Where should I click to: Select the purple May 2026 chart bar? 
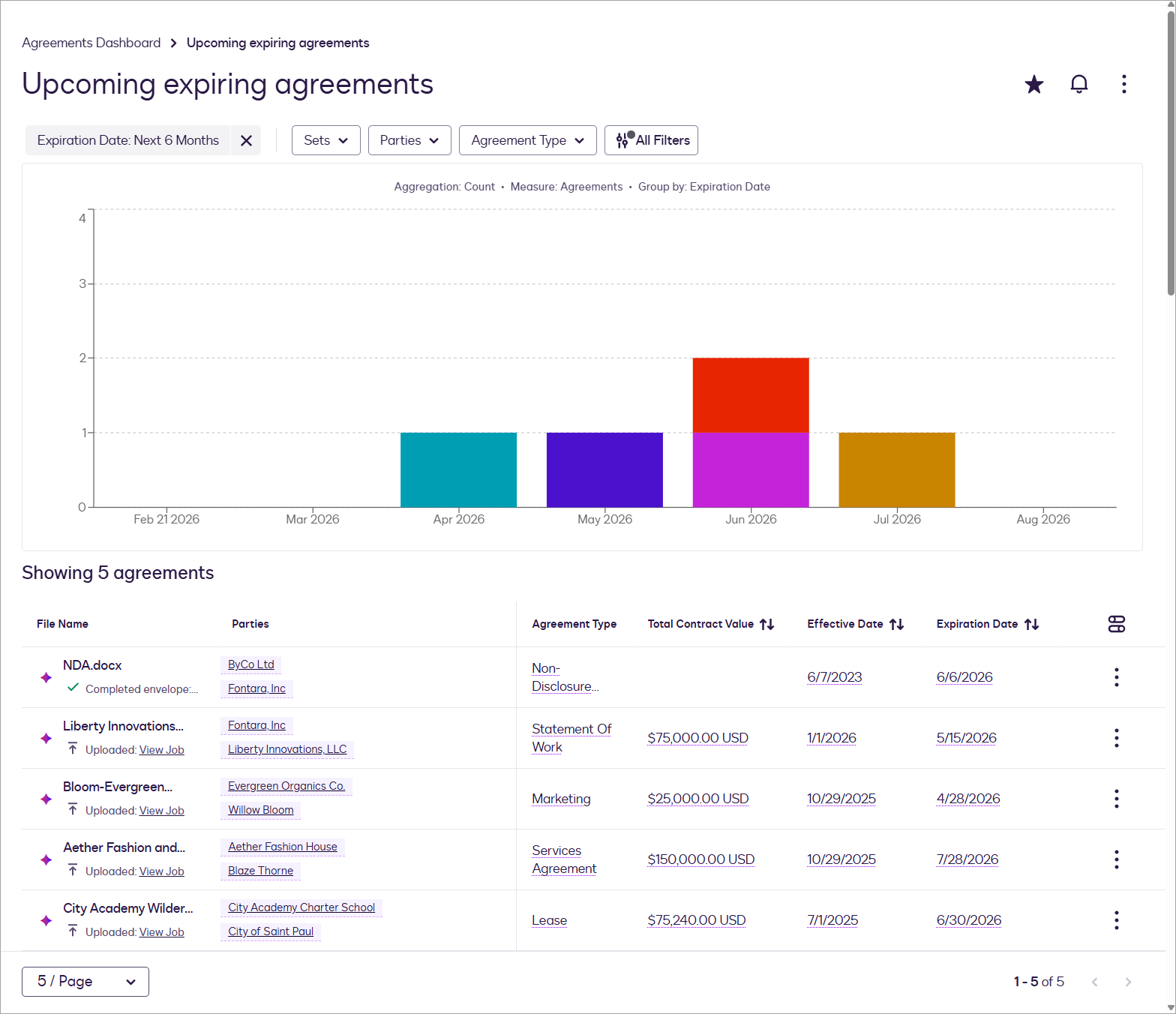click(604, 469)
